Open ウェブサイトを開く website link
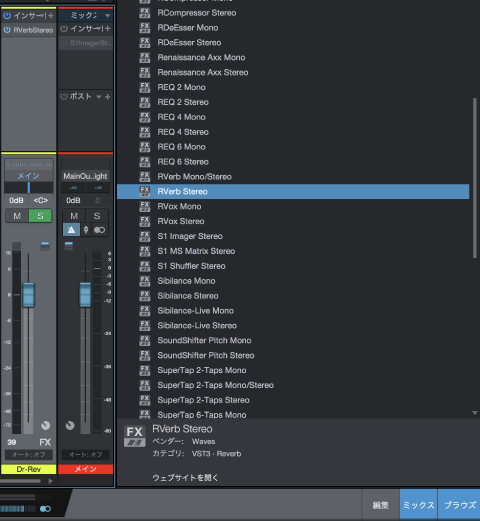The image size is (480, 521). coord(185,478)
